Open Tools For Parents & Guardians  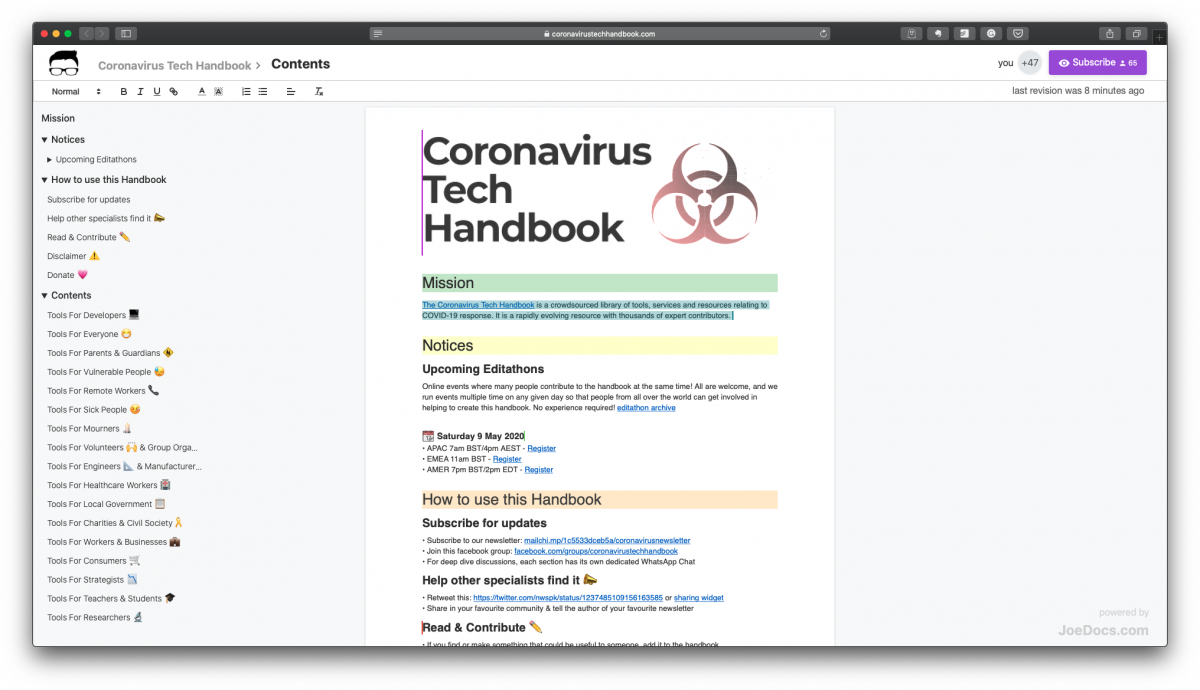[x=111, y=353]
